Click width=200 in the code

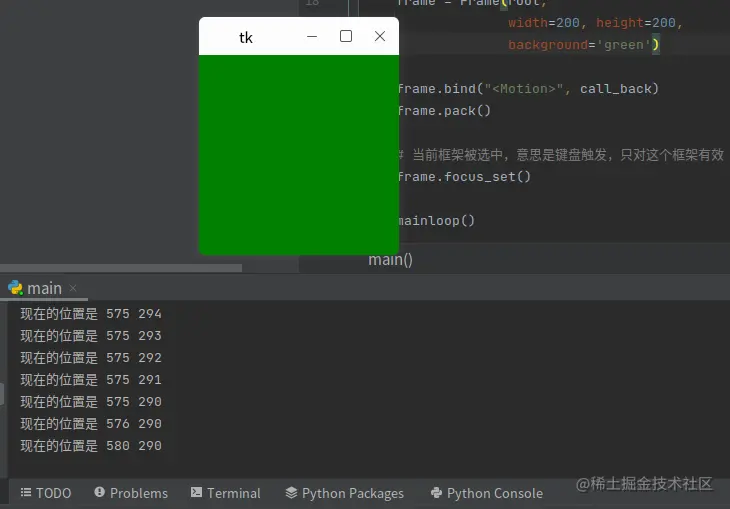pos(544,23)
